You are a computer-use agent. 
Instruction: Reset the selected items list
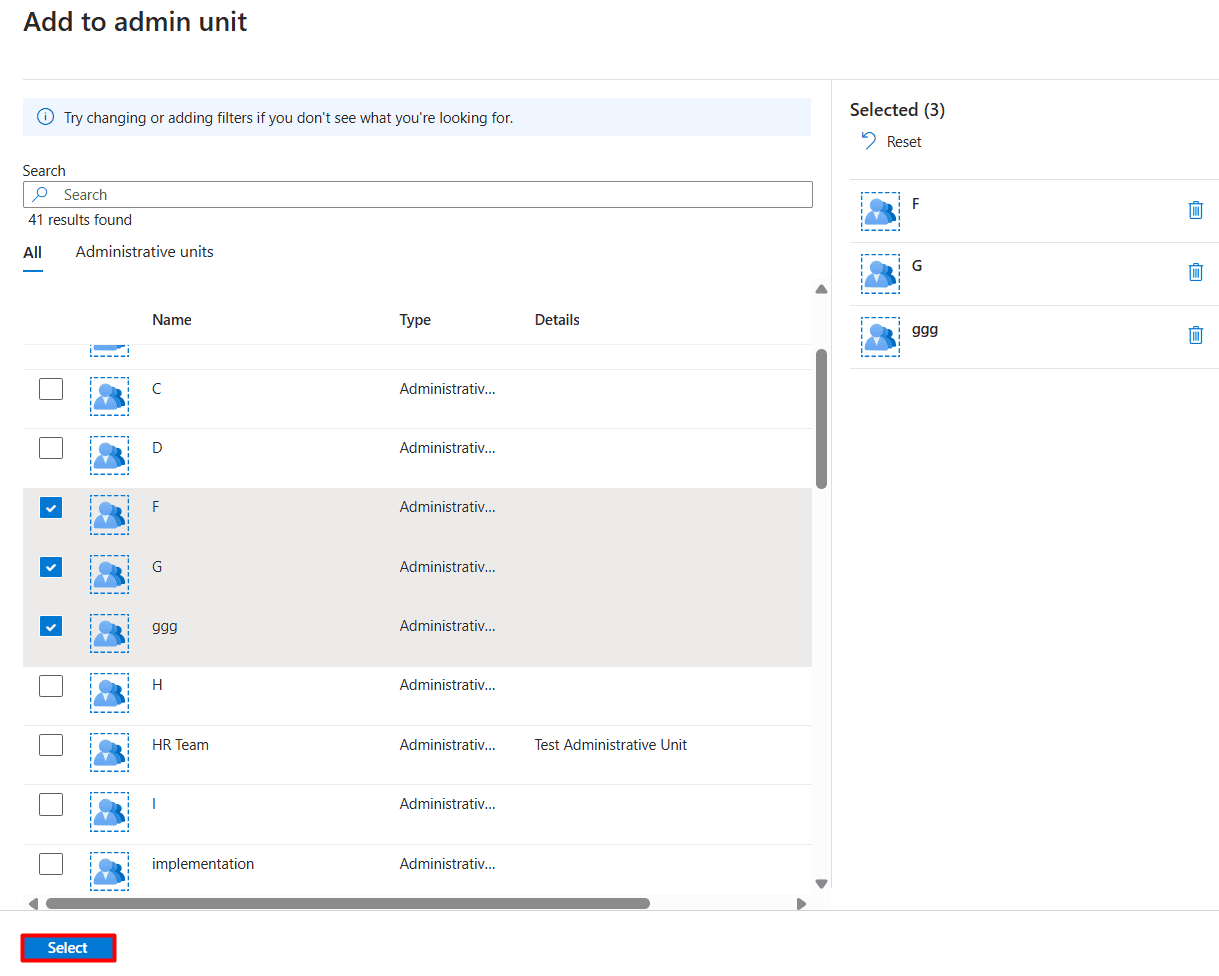(889, 141)
